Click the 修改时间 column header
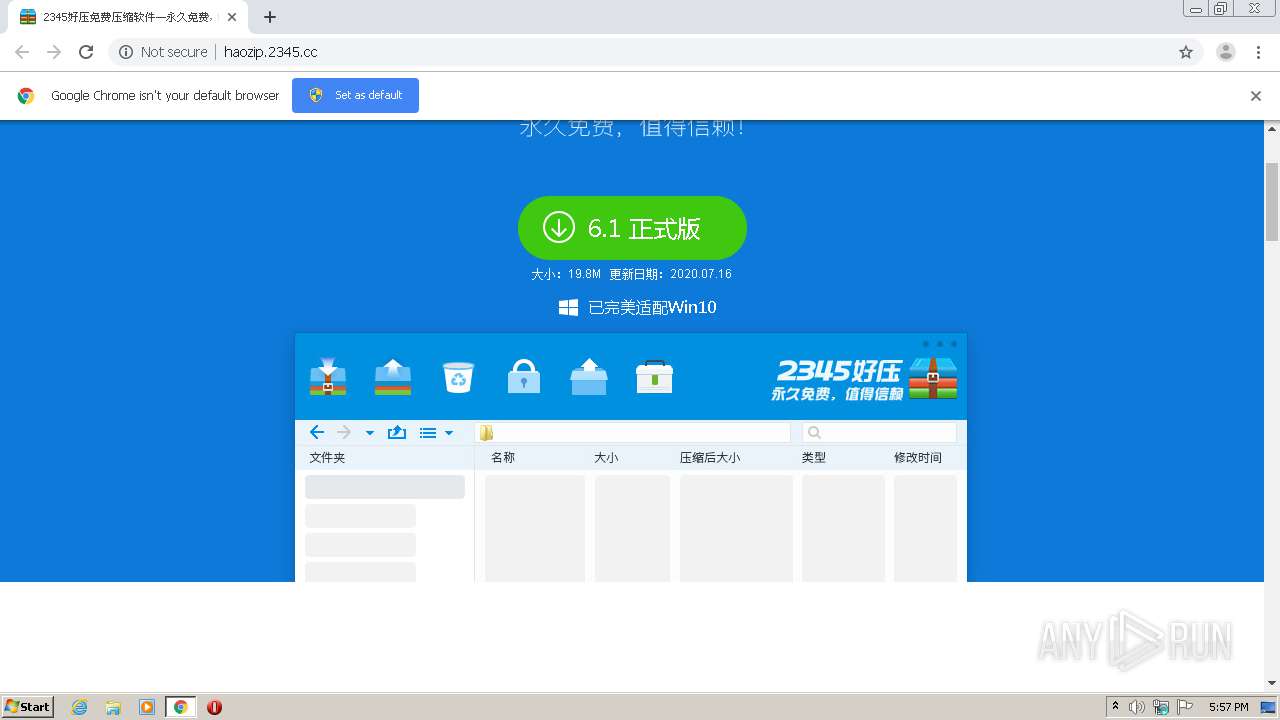This screenshot has height=720, width=1280. pos(918,457)
